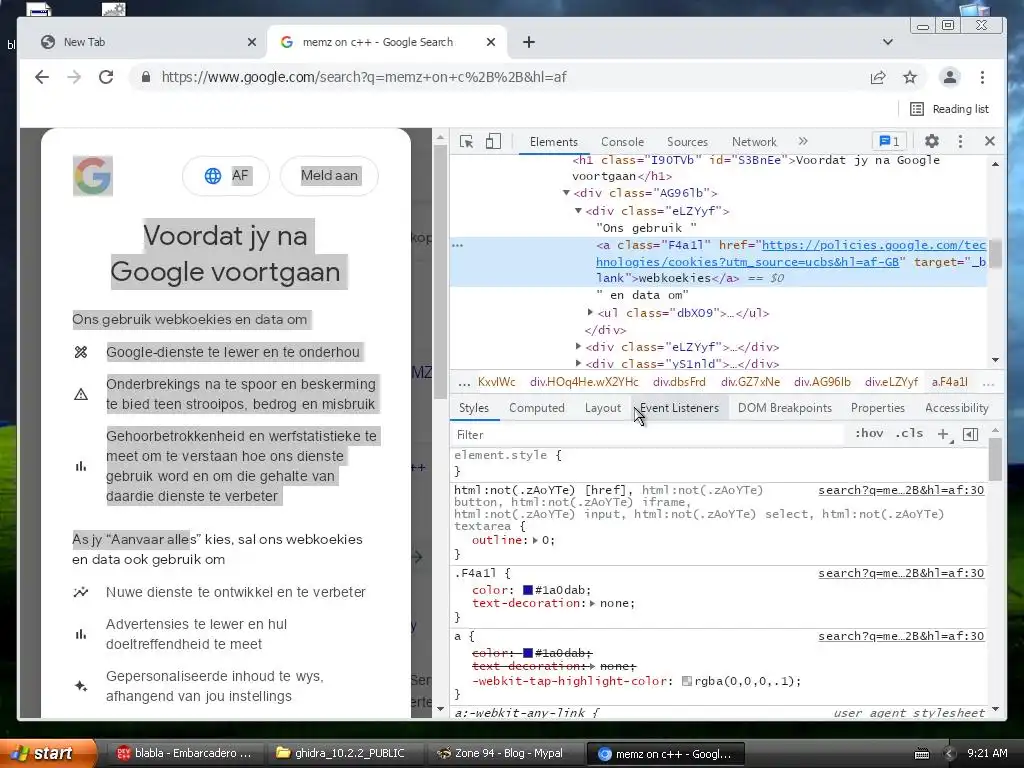Click the AF language selector button

(x=226, y=176)
